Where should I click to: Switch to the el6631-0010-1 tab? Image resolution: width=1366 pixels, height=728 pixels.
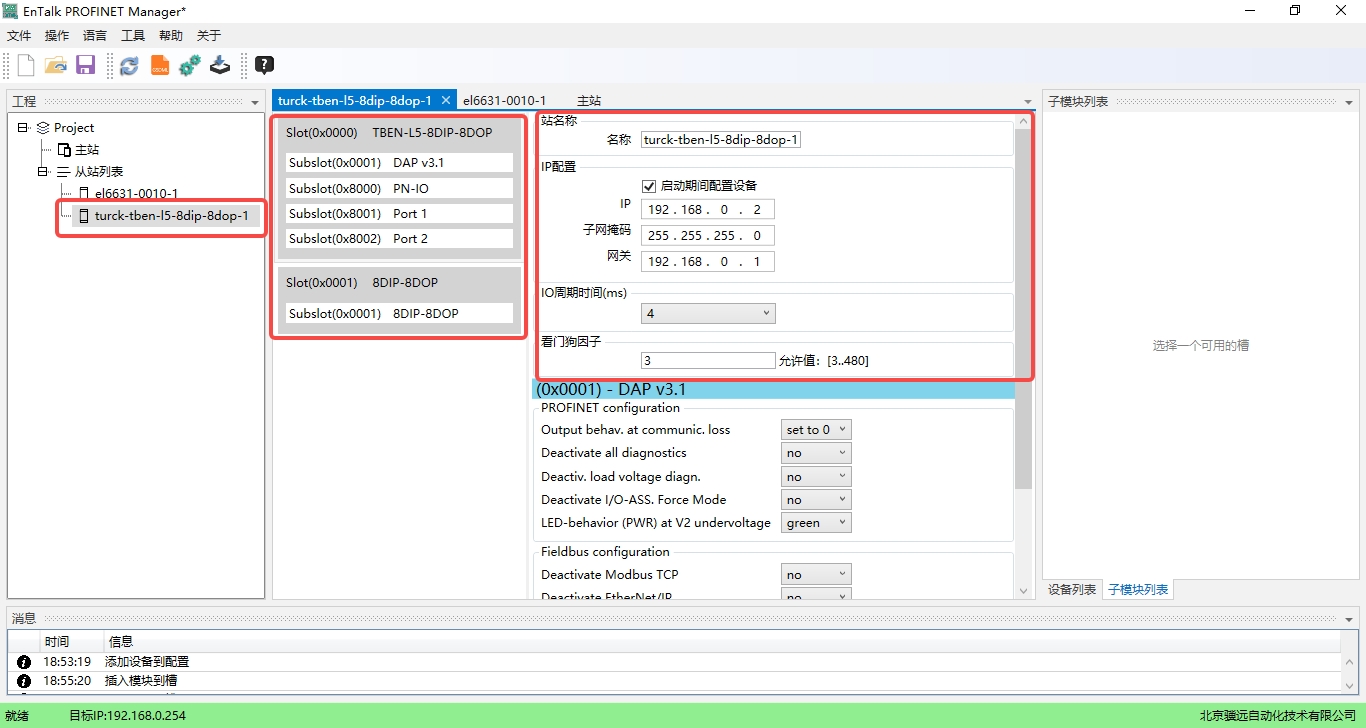coord(504,101)
